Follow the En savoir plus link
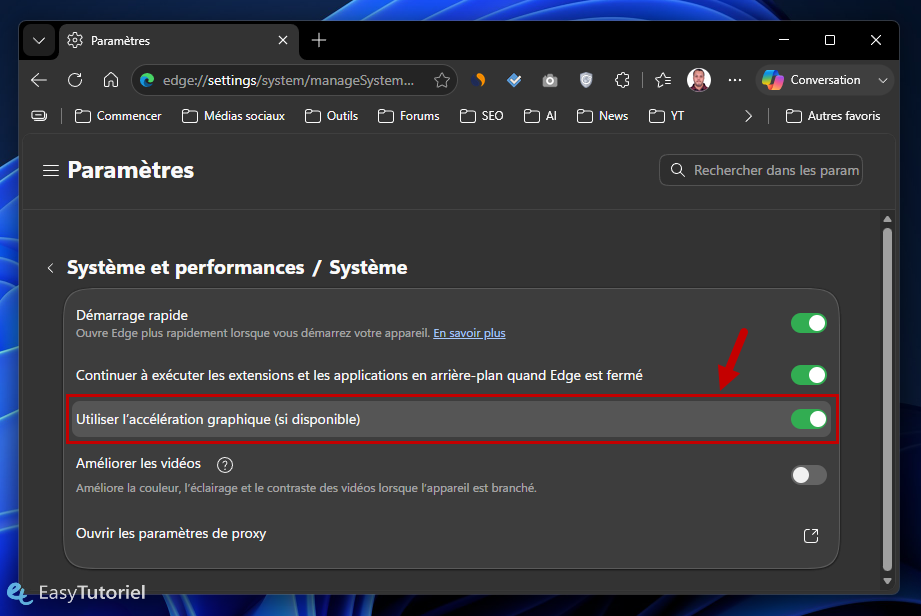The image size is (921, 616). pyautogui.click(x=469, y=333)
